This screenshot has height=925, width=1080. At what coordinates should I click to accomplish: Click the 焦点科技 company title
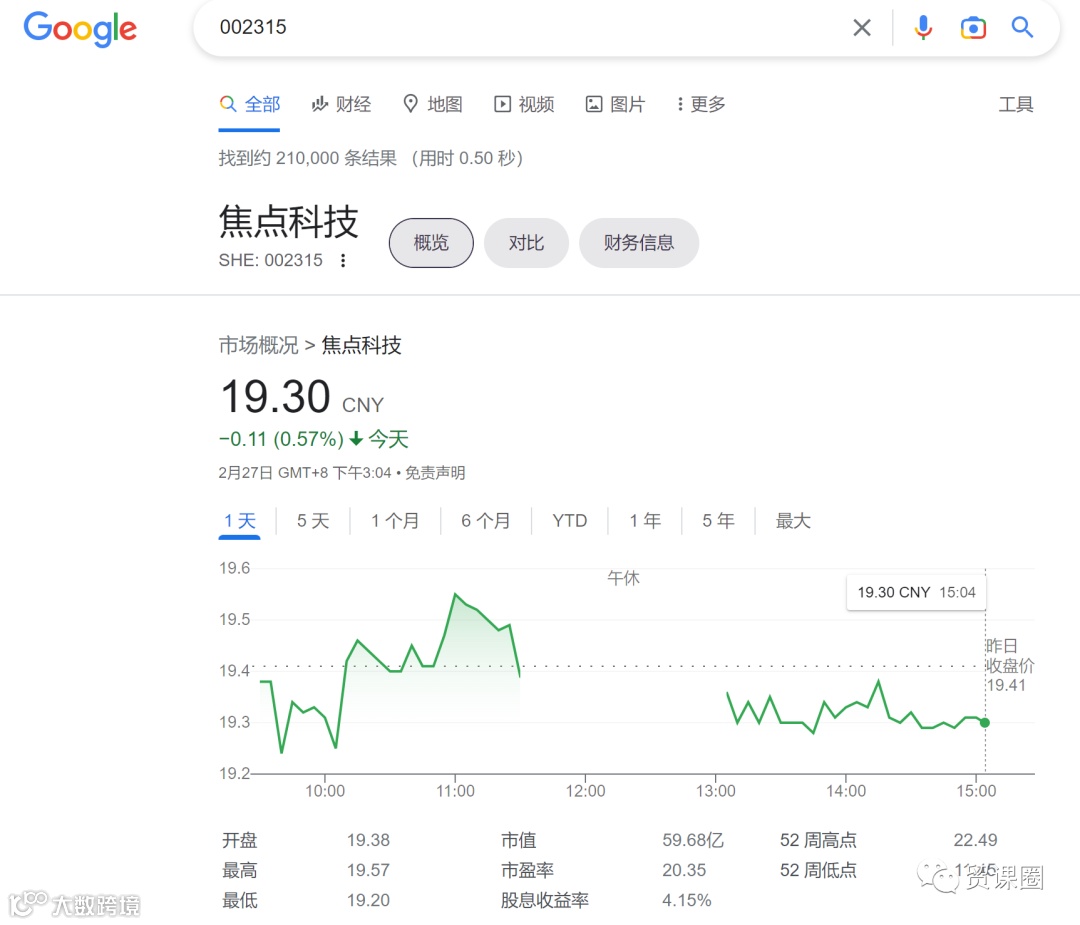289,222
